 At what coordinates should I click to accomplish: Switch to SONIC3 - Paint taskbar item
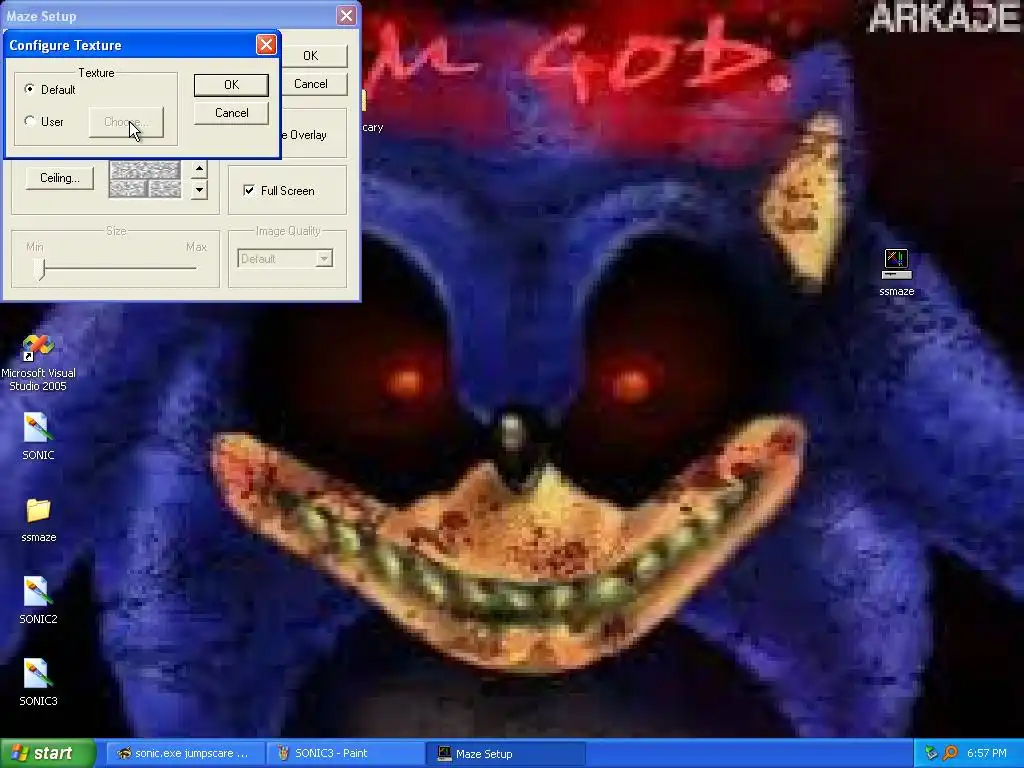tap(345, 753)
